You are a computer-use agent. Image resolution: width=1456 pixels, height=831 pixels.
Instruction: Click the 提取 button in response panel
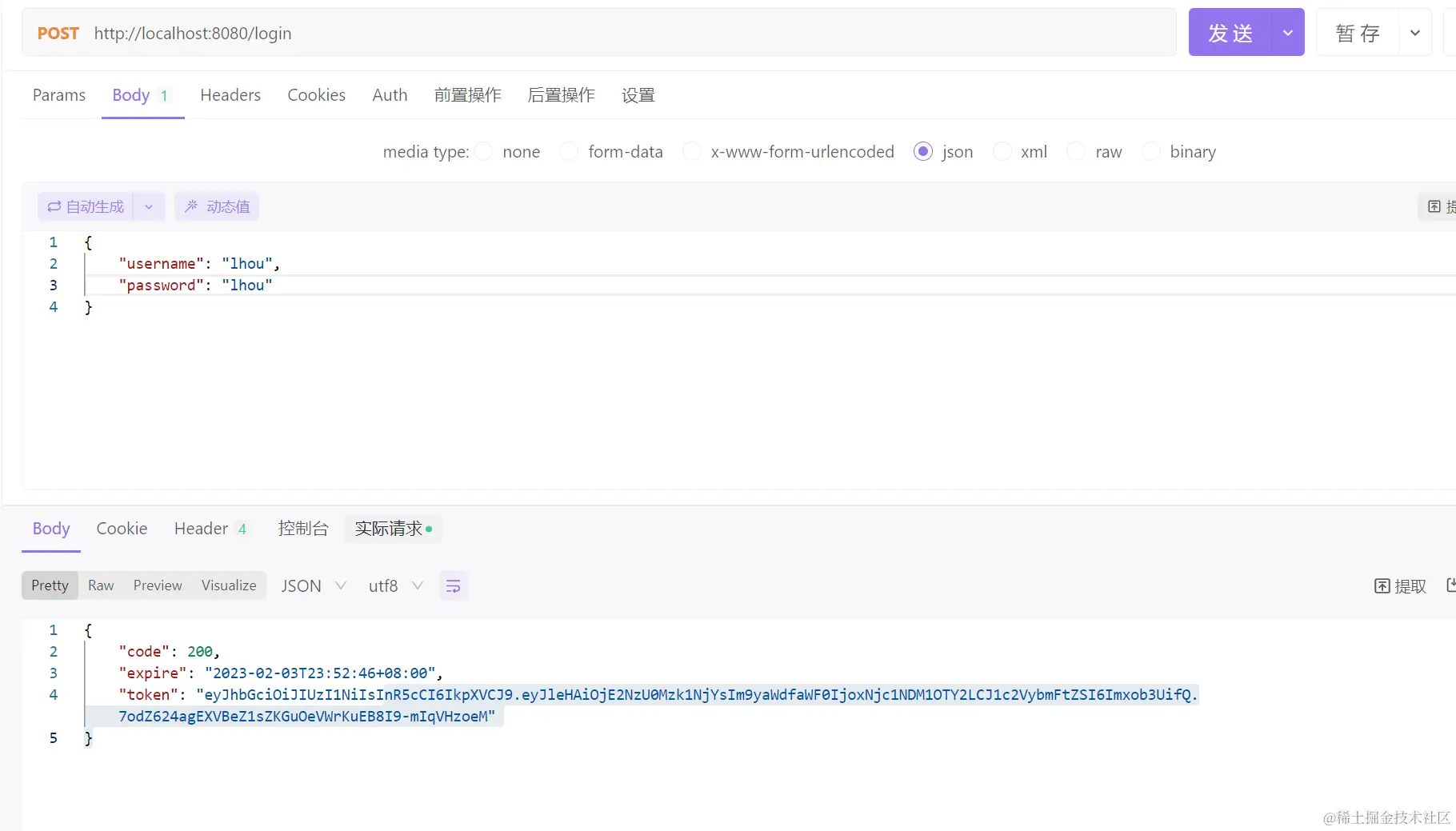tap(1400, 586)
